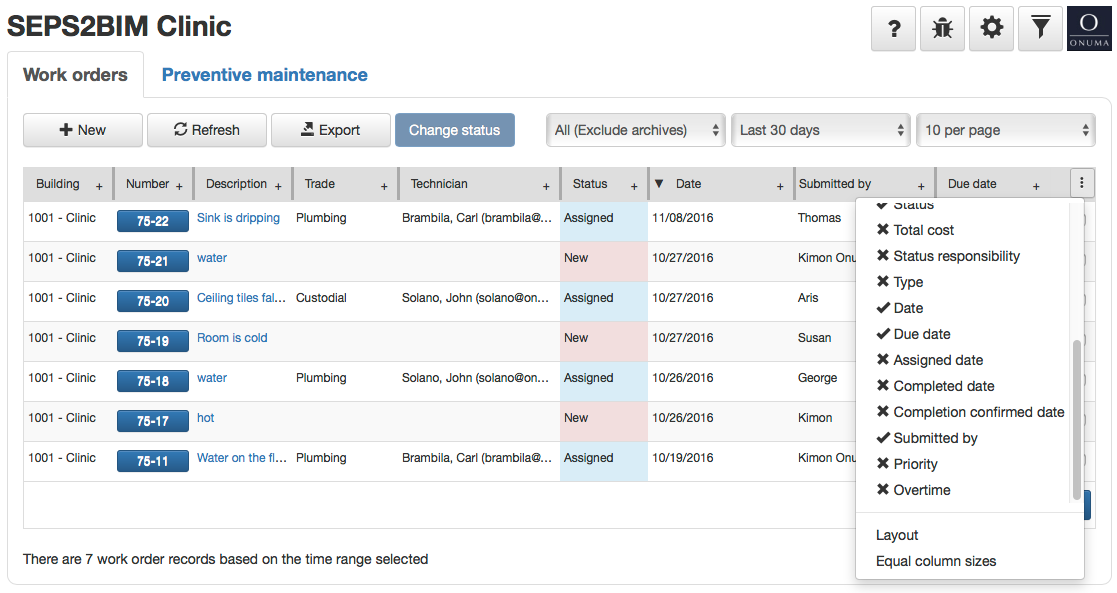Open the 10 per page dropdown
Viewport: 1117px width, 593px height.
[x=1005, y=130]
